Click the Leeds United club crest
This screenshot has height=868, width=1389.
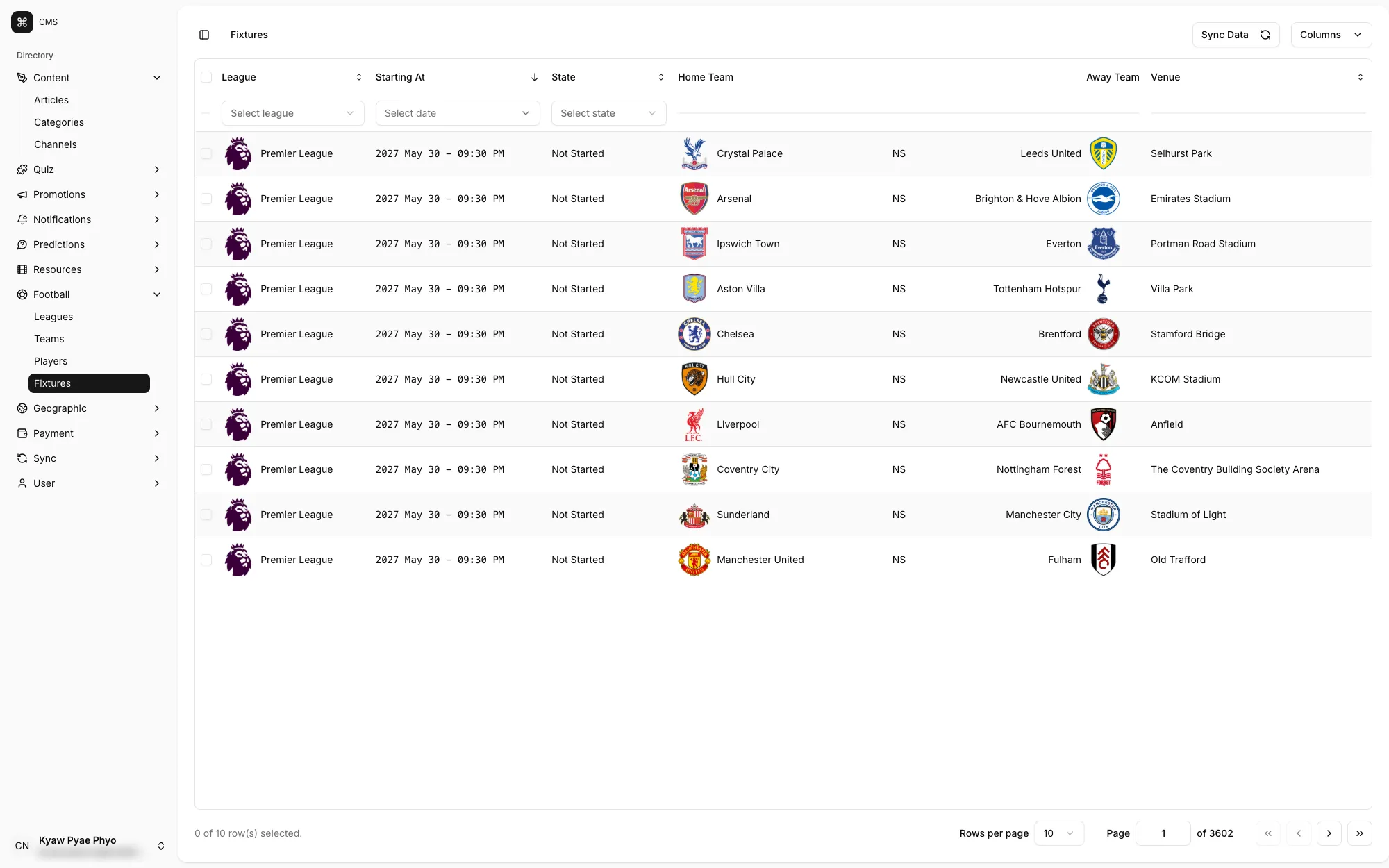pyautogui.click(x=1103, y=153)
